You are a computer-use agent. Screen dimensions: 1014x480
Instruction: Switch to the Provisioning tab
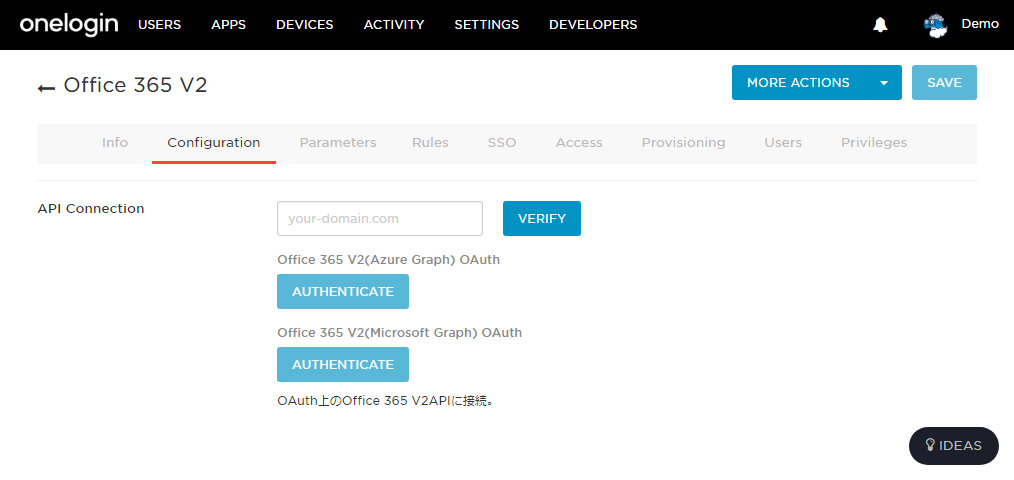click(x=684, y=143)
